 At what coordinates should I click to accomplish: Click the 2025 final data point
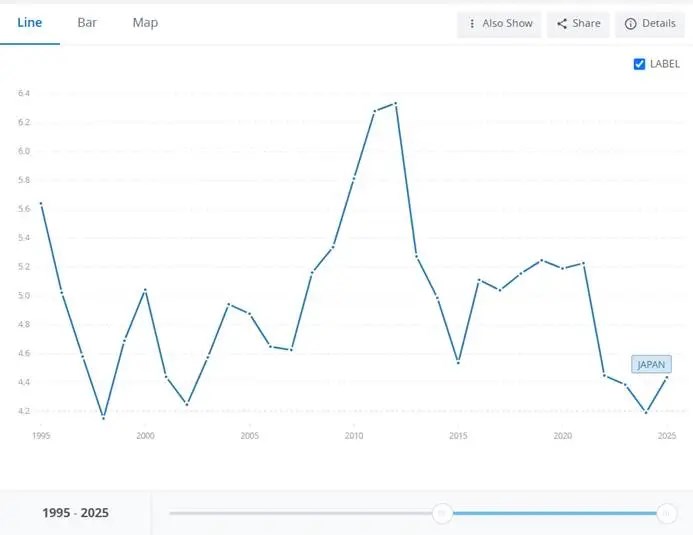tap(666, 377)
